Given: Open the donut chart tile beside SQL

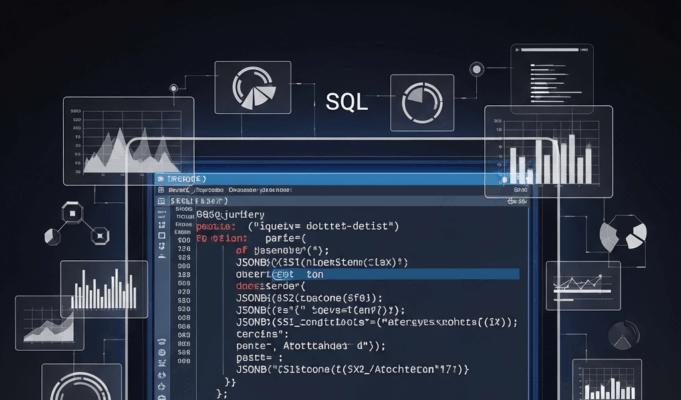Looking at the screenshot, I should pos(422,102).
